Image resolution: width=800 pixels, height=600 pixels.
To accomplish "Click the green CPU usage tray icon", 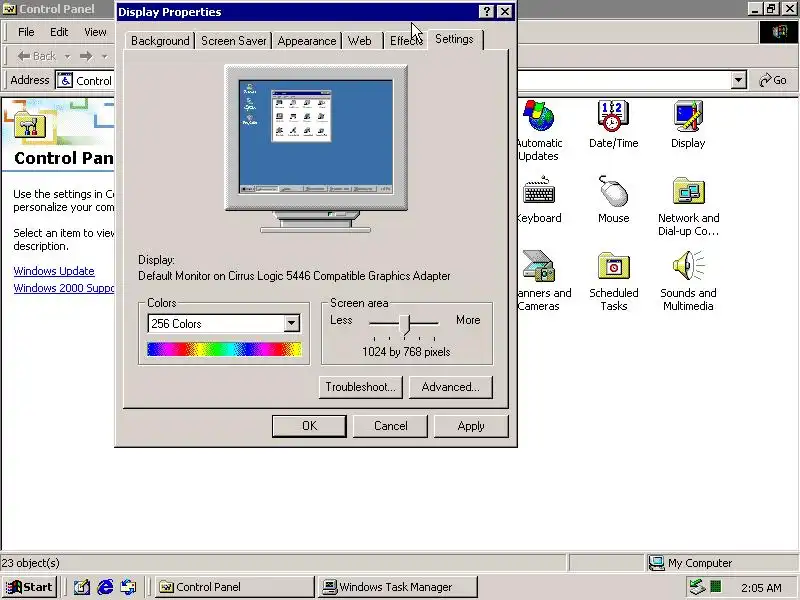I will click(x=716, y=587).
